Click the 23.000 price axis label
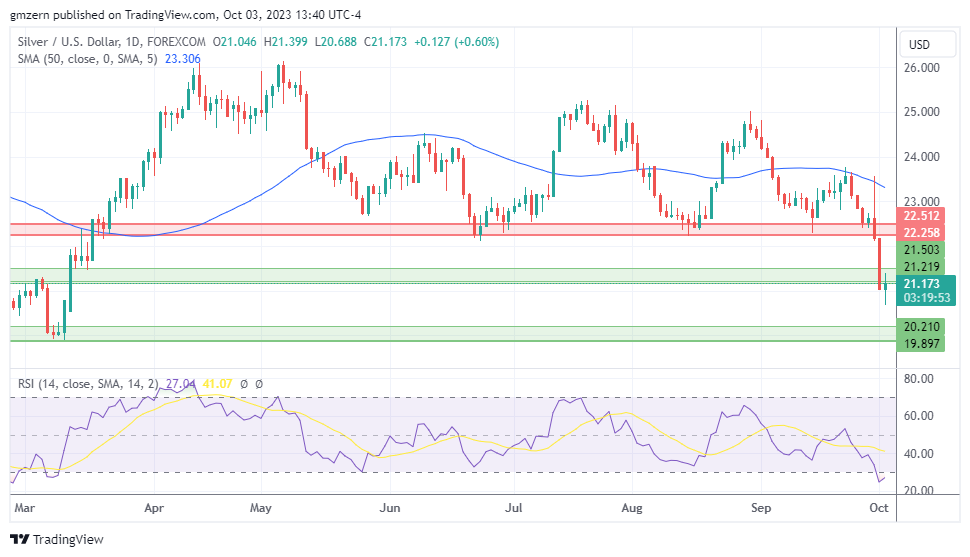This screenshot has width=970, height=557. [x=921, y=201]
